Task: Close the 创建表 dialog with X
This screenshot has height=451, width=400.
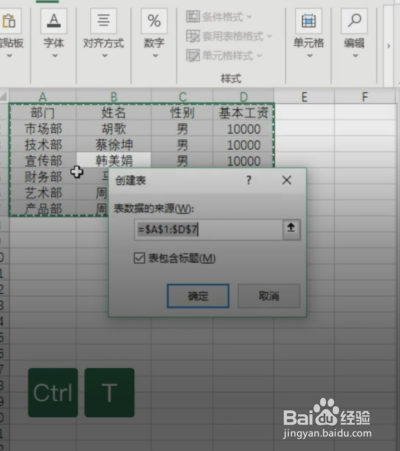Action: tap(287, 180)
